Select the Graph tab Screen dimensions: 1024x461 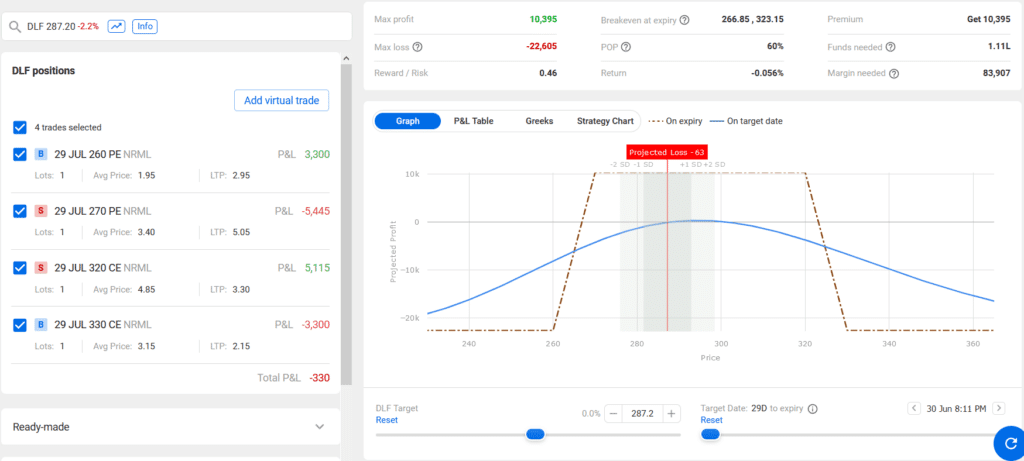[x=408, y=121]
